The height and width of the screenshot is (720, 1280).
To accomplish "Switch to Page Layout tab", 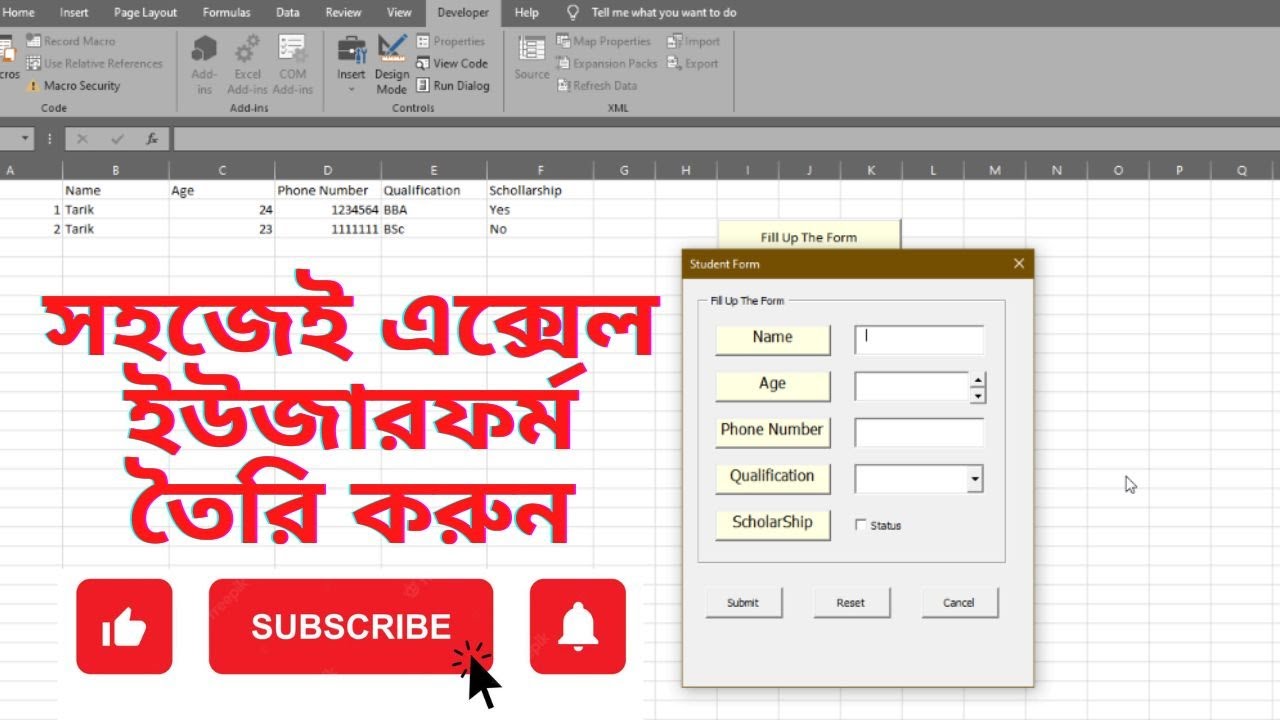I will [x=145, y=13].
